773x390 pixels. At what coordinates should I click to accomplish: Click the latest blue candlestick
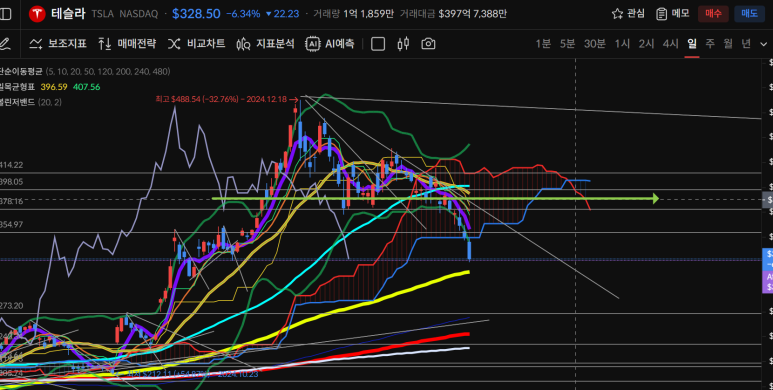469,249
